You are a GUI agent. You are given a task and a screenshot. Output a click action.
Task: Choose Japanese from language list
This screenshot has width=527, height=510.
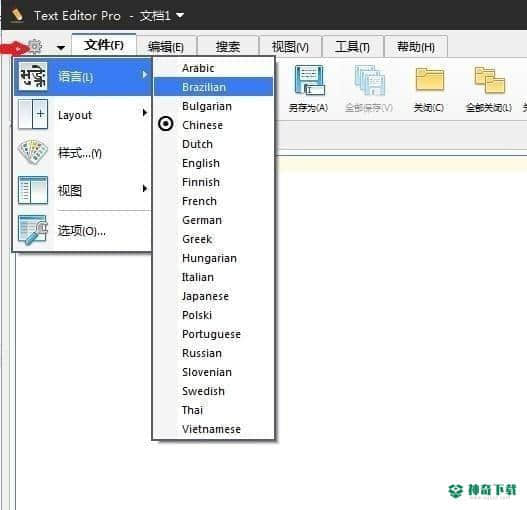(213, 296)
